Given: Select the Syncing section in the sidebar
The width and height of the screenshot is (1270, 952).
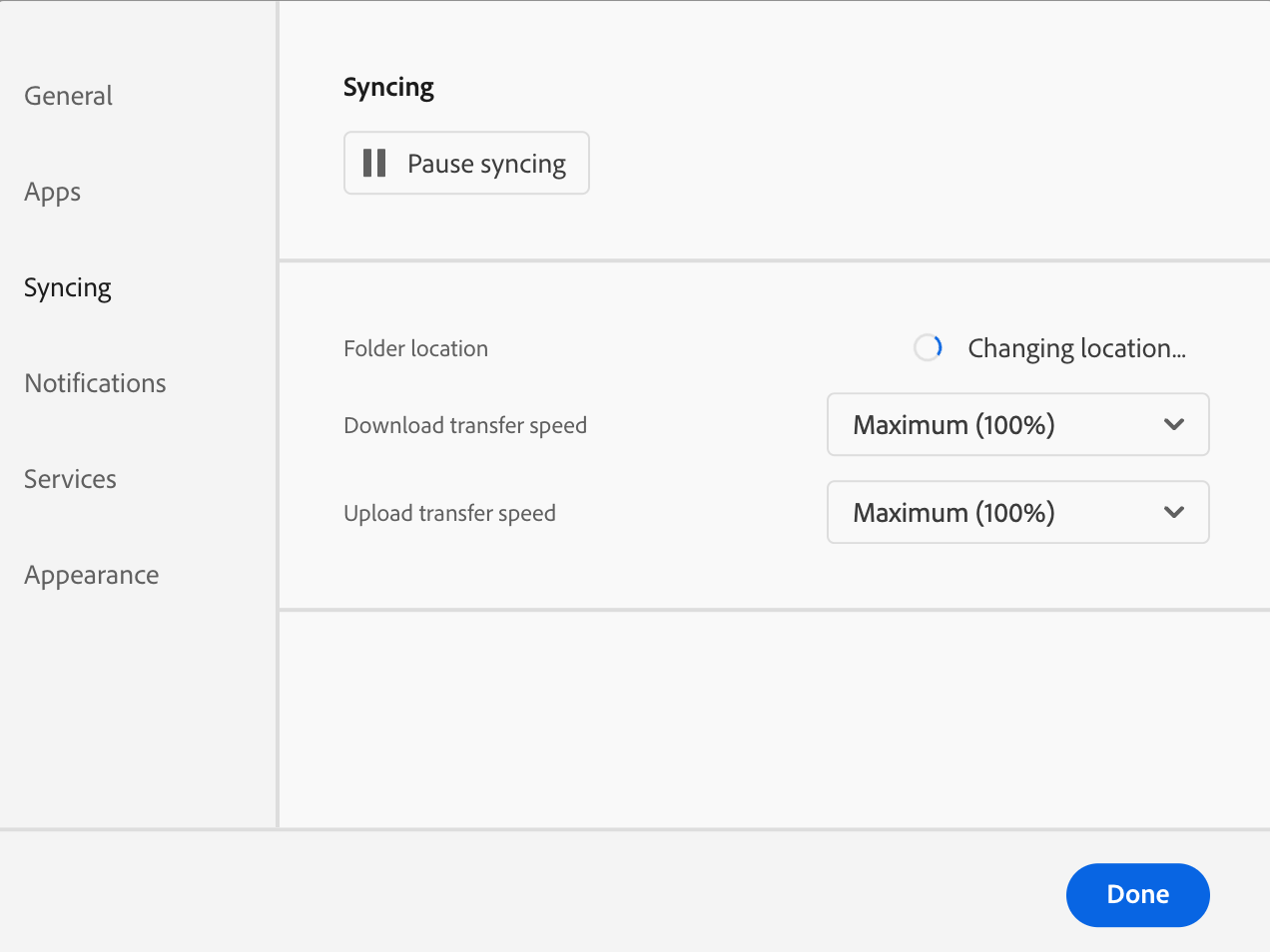Looking at the screenshot, I should point(67,287).
